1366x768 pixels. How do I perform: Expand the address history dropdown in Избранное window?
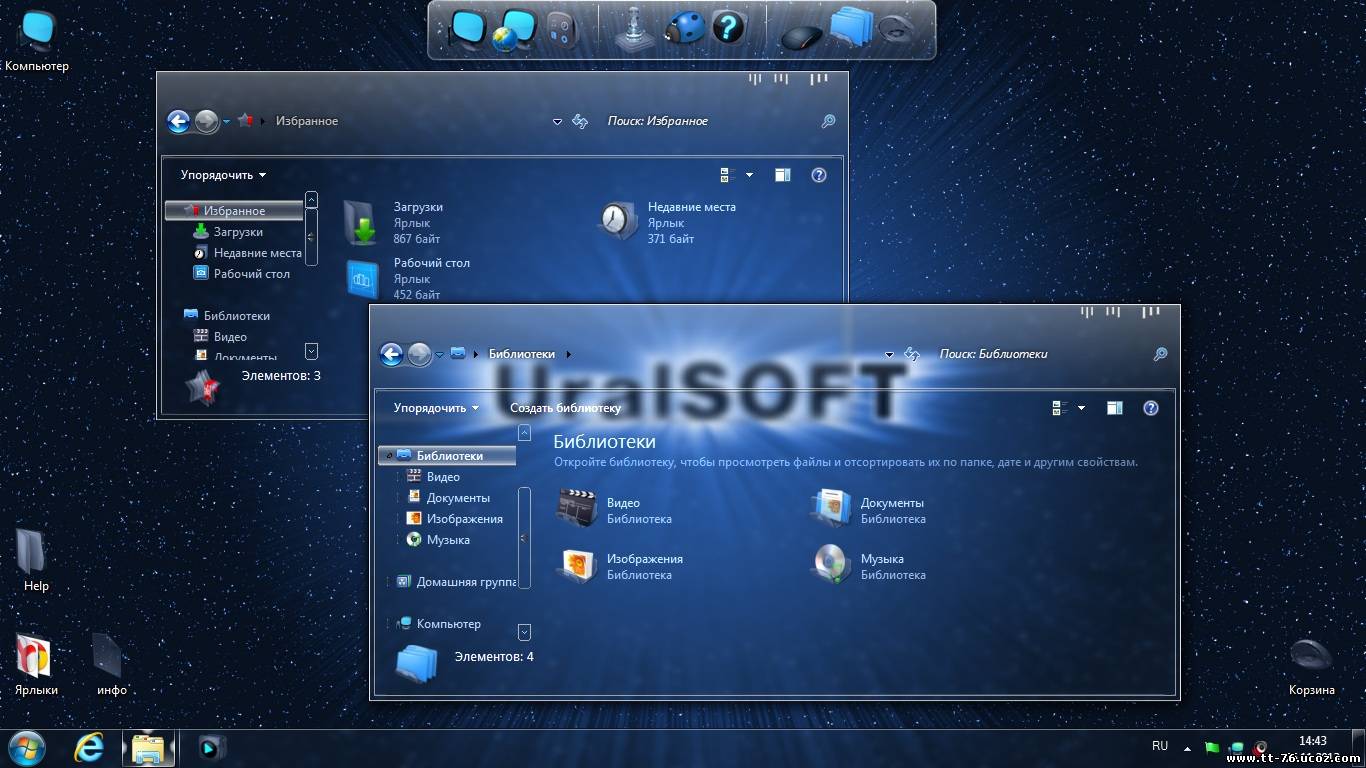(x=557, y=122)
